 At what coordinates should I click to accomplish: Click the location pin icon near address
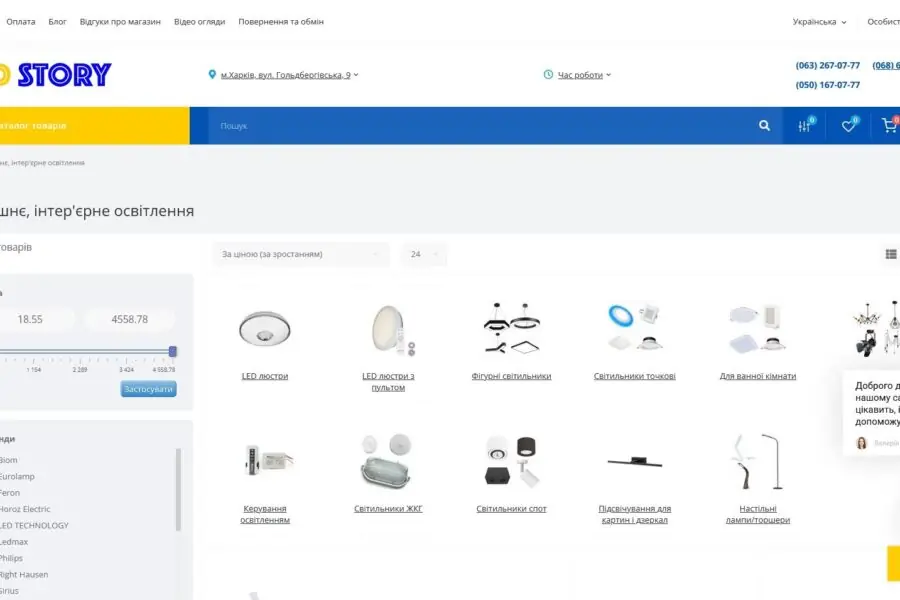pyautogui.click(x=212, y=75)
